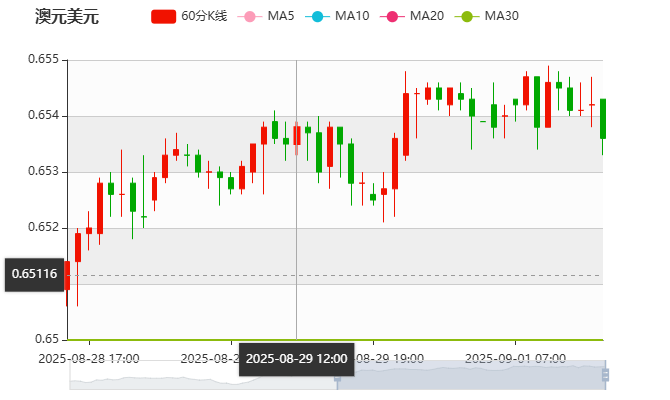Click the 0.652 price axis label
Screen dimensions: 670x400
[43, 227]
